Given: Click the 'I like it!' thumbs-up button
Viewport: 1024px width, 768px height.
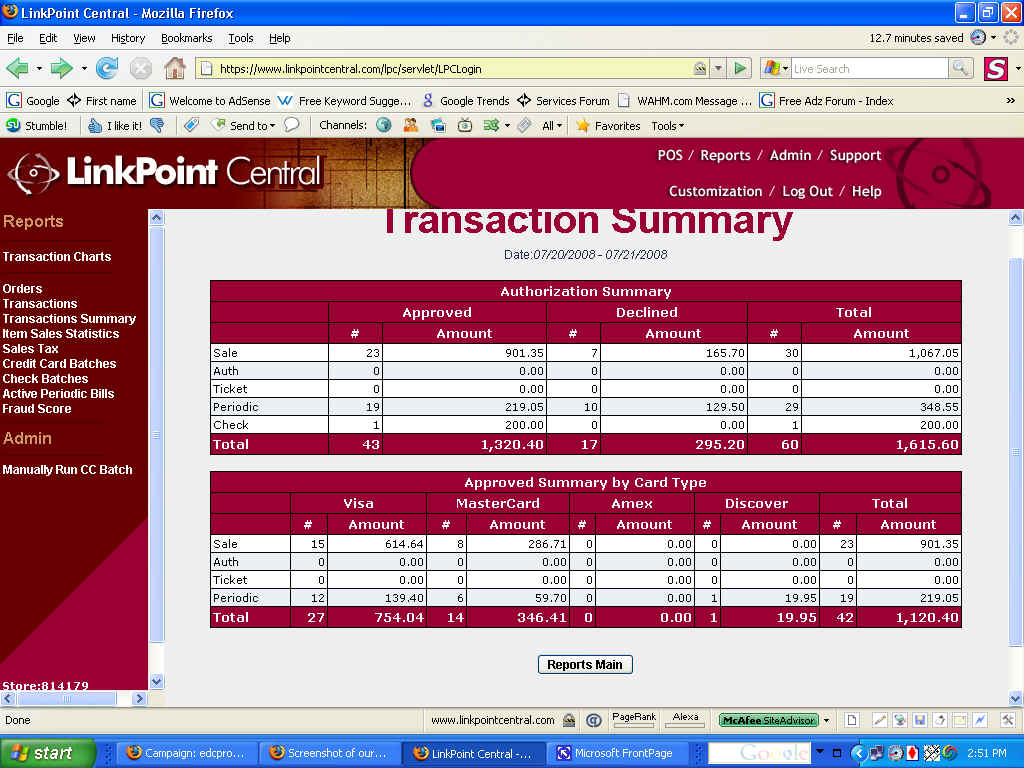Looking at the screenshot, I should point(114,125).
